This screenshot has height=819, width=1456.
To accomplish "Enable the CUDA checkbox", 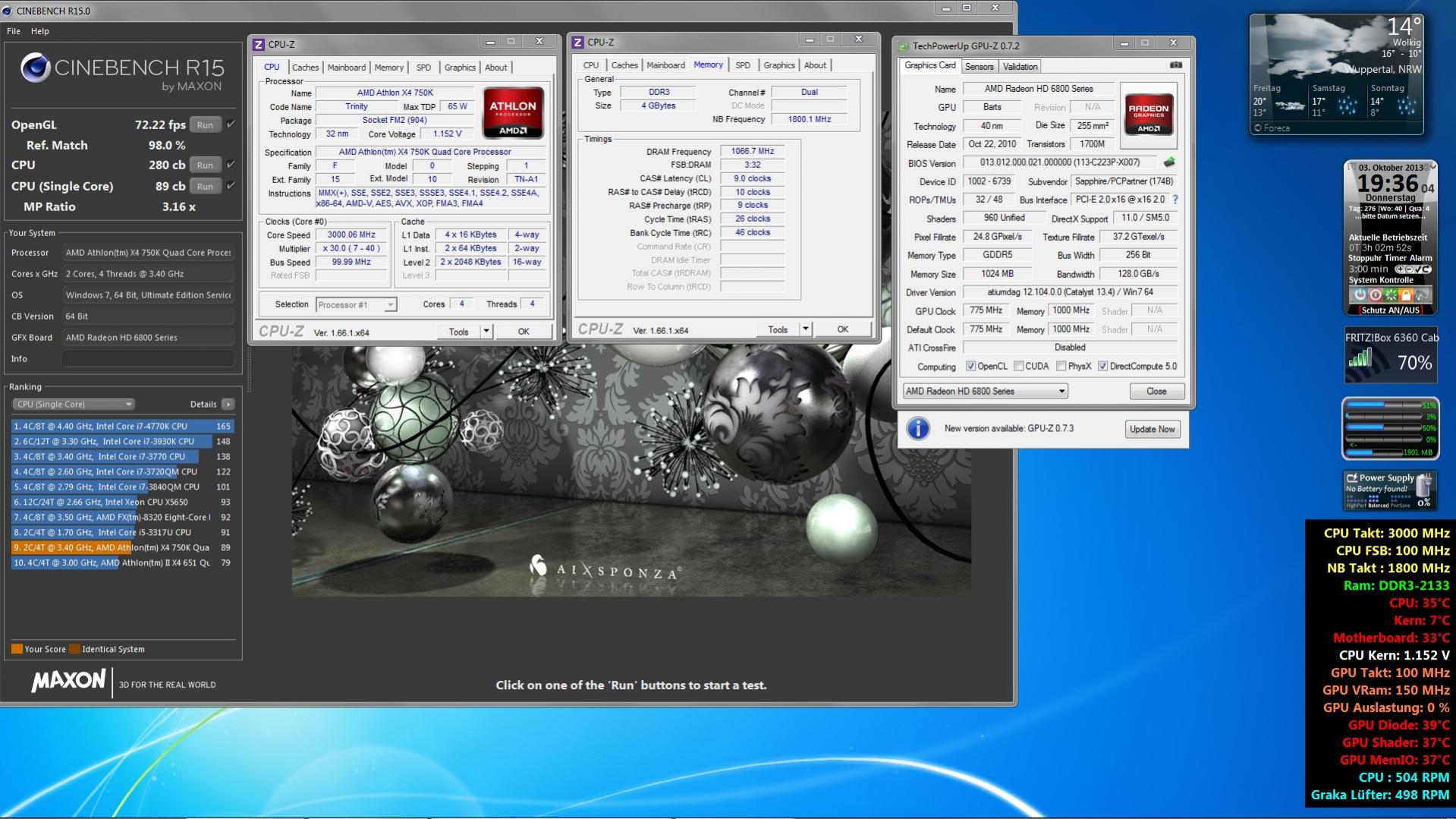I will [1018, 367].
